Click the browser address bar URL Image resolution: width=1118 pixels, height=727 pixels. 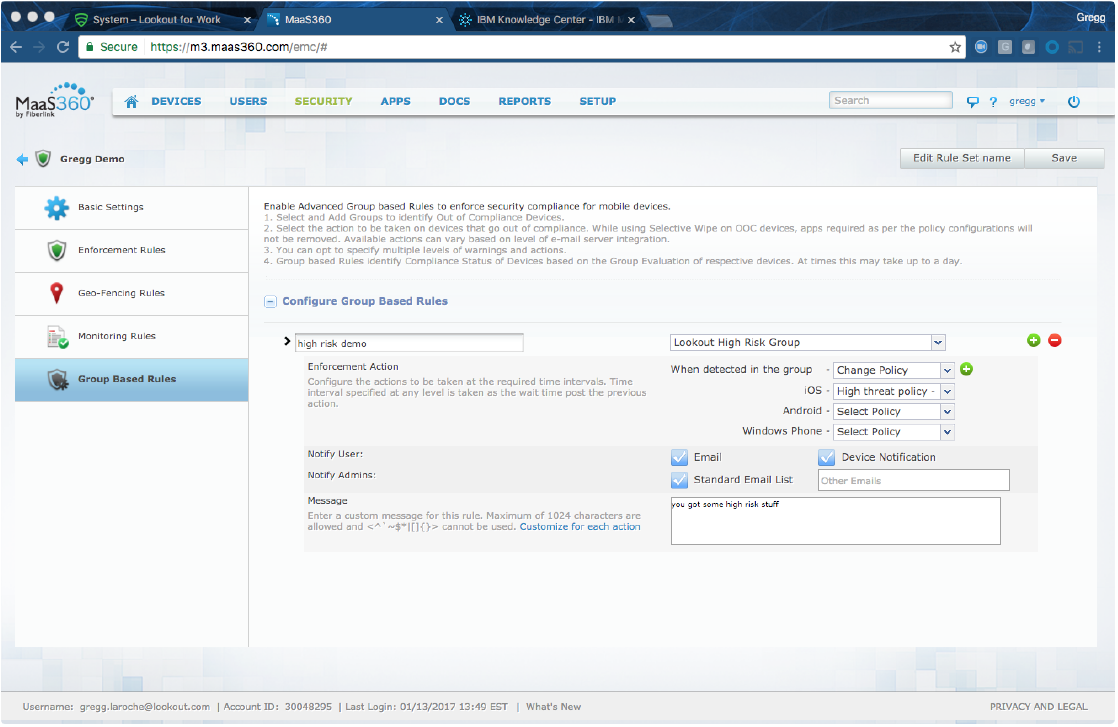click(238, 47)
